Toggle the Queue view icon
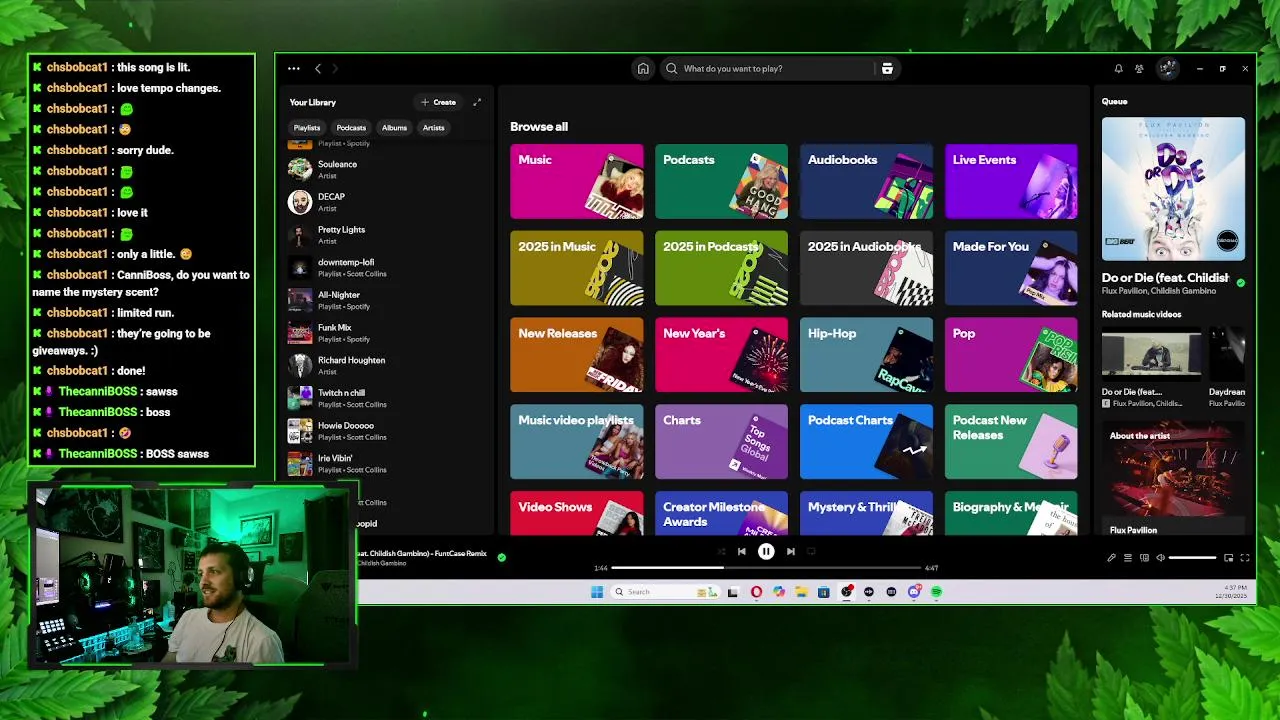This screenshot has height=720, width=1280. click(1128, 558)
